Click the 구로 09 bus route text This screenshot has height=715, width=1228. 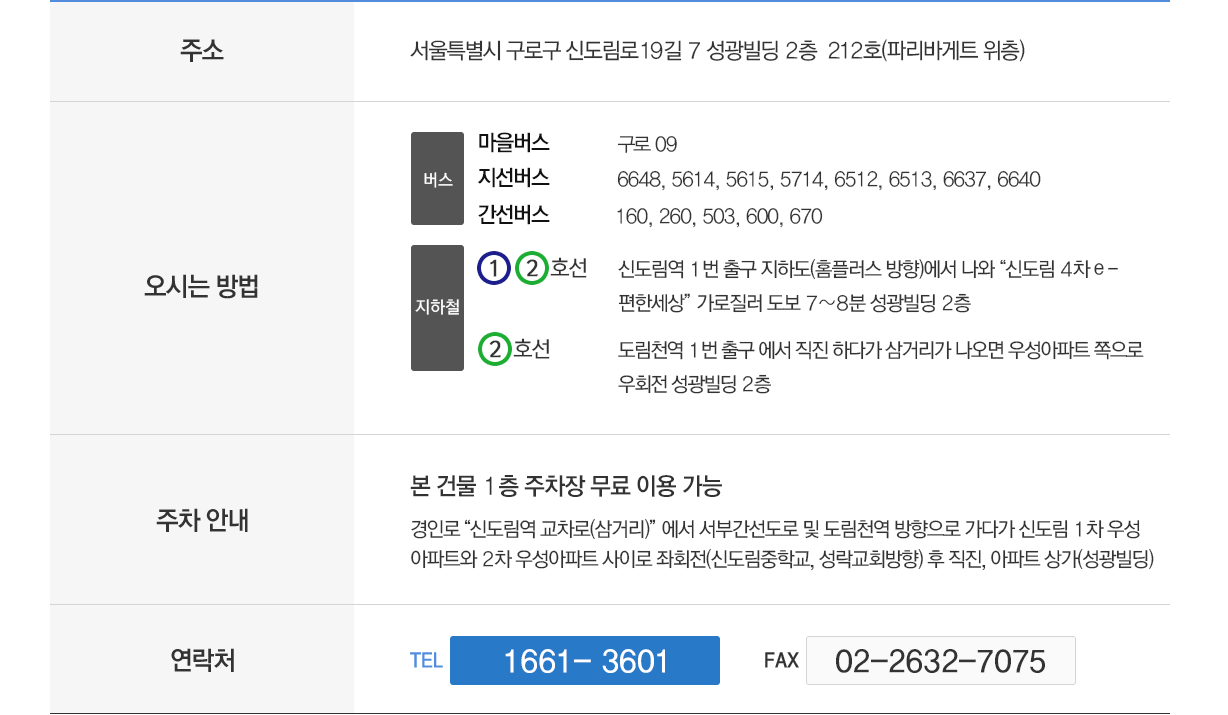647,144
